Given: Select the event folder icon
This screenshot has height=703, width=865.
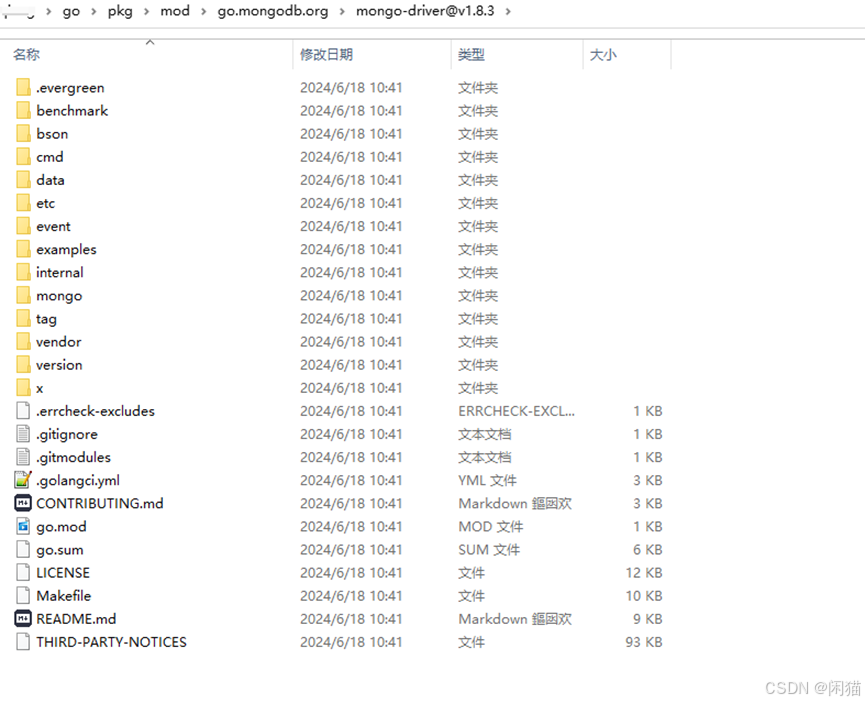Looking at the screenshot, I should [x=23, y=226].
